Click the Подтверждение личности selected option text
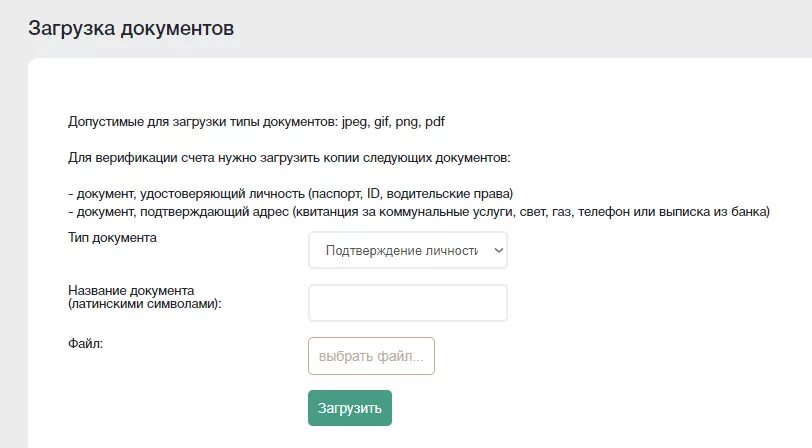 pyautogui.click(x=401, y=251)
